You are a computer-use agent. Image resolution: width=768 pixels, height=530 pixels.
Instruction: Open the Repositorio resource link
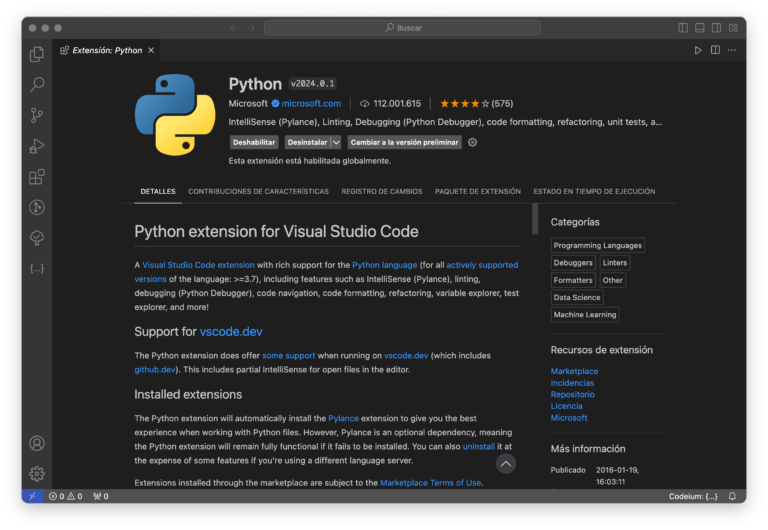click(572, 394)
